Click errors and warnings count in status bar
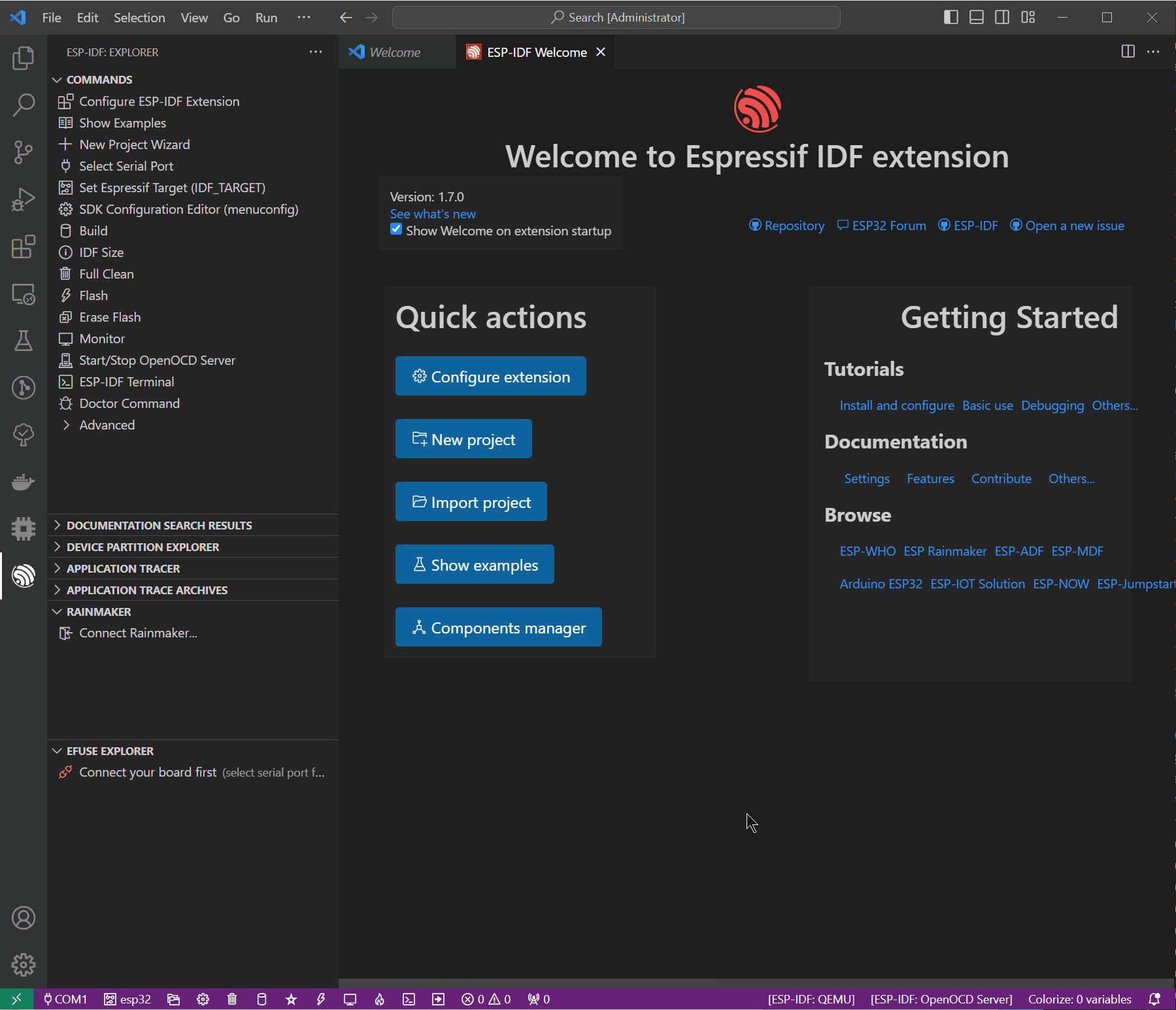Image resolution: width=1176 pixels, height=1010 pixels. (486, 999)
